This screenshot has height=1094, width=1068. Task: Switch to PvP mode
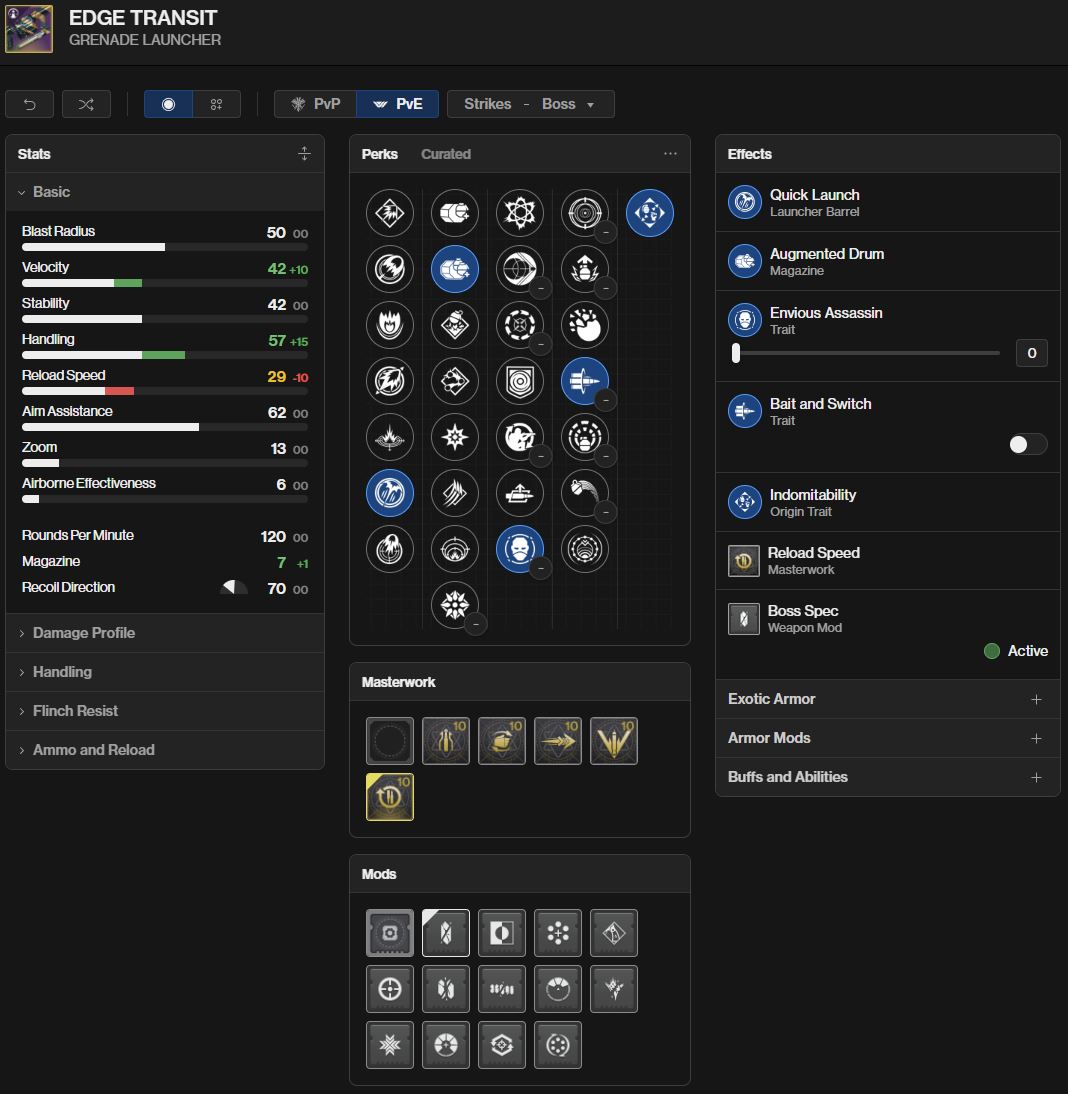pos(315,104)
